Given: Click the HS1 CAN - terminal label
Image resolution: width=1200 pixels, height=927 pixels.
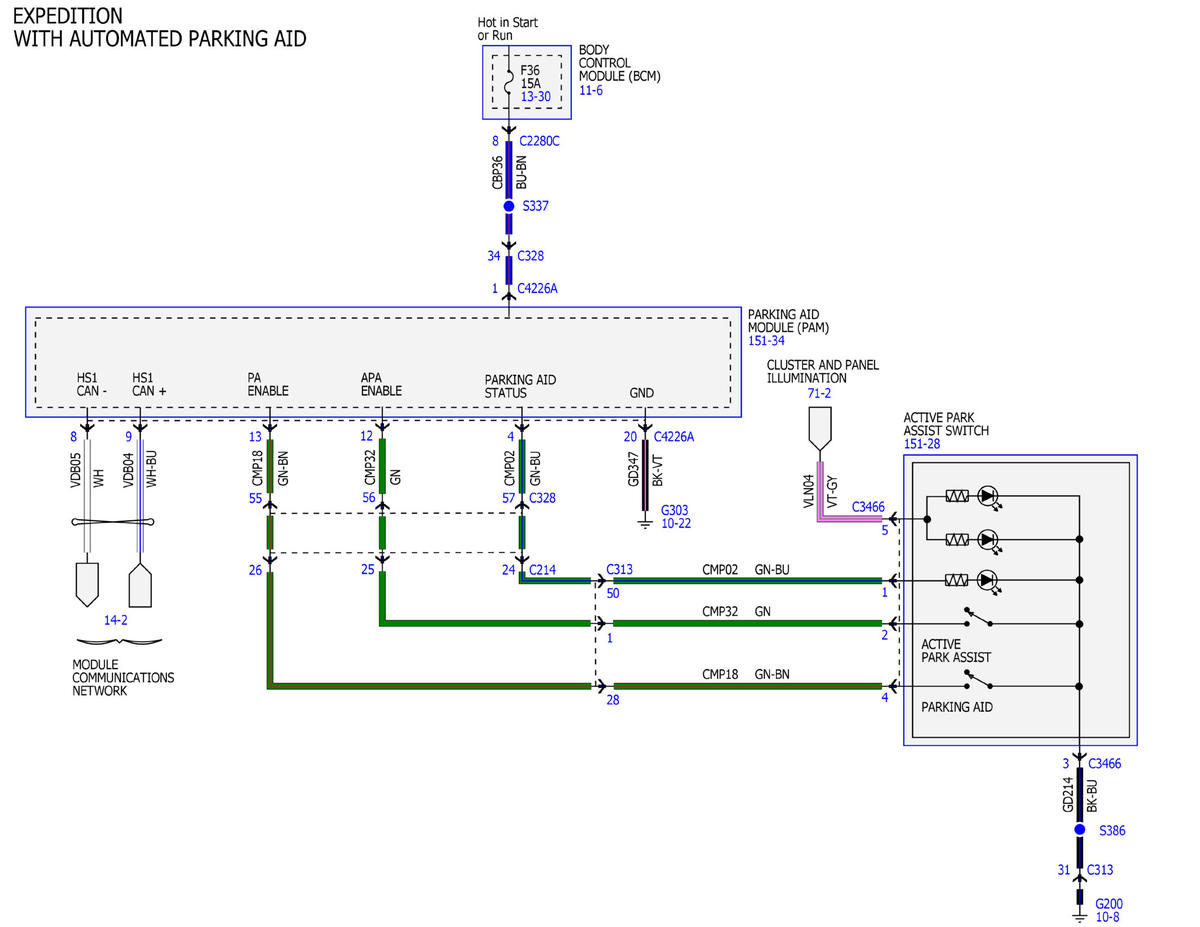Looking at the screenshot, I should click(x=94, y=384).
